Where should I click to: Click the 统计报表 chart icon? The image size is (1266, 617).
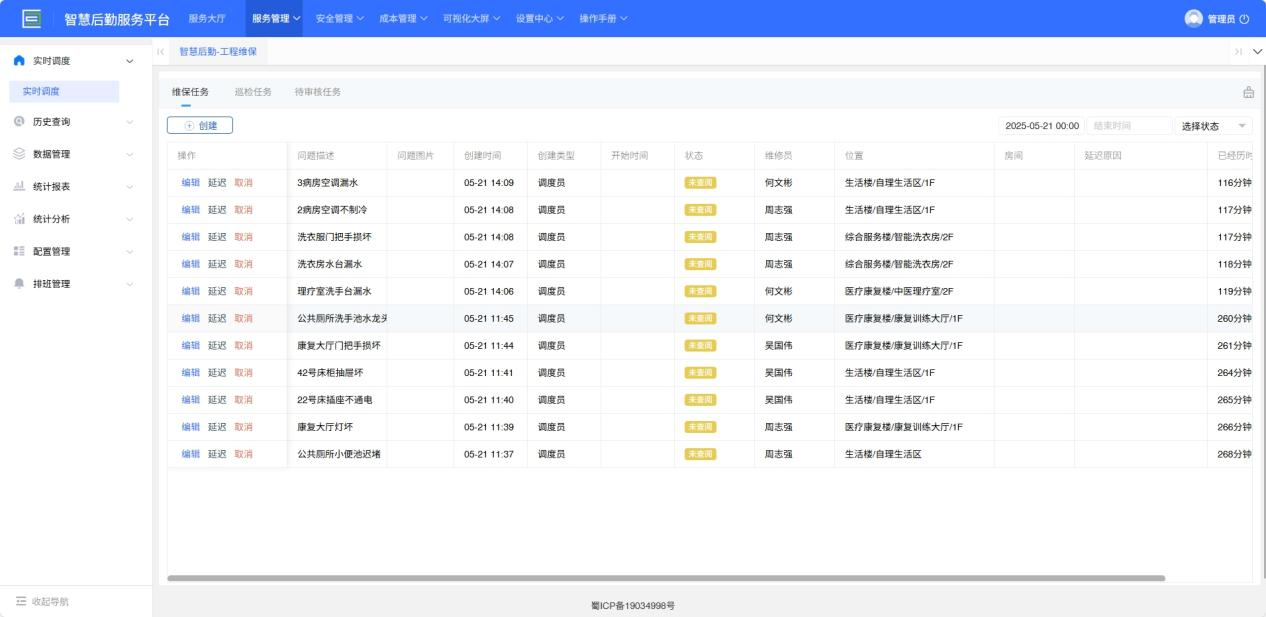coord(19,187)
